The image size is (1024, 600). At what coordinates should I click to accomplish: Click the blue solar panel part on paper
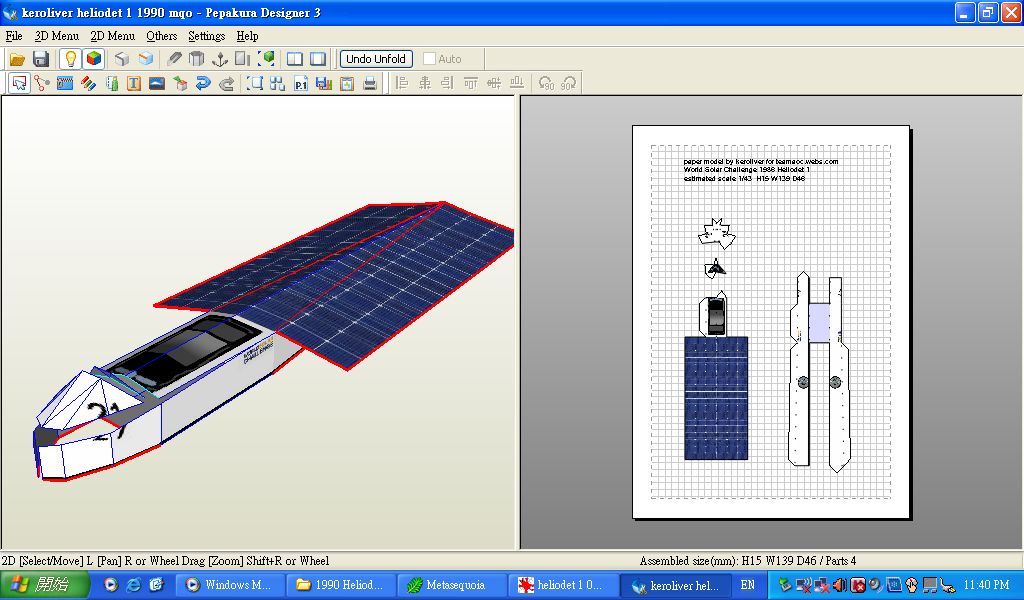pyautogui.click(x=715, y=398)
